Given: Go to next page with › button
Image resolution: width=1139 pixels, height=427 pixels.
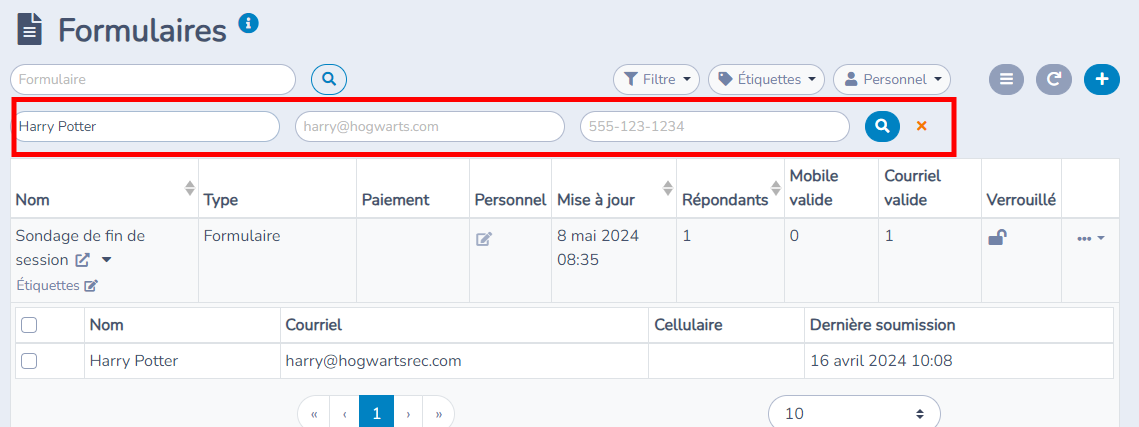Looking at the screenshot, I should tap(408, 413).
